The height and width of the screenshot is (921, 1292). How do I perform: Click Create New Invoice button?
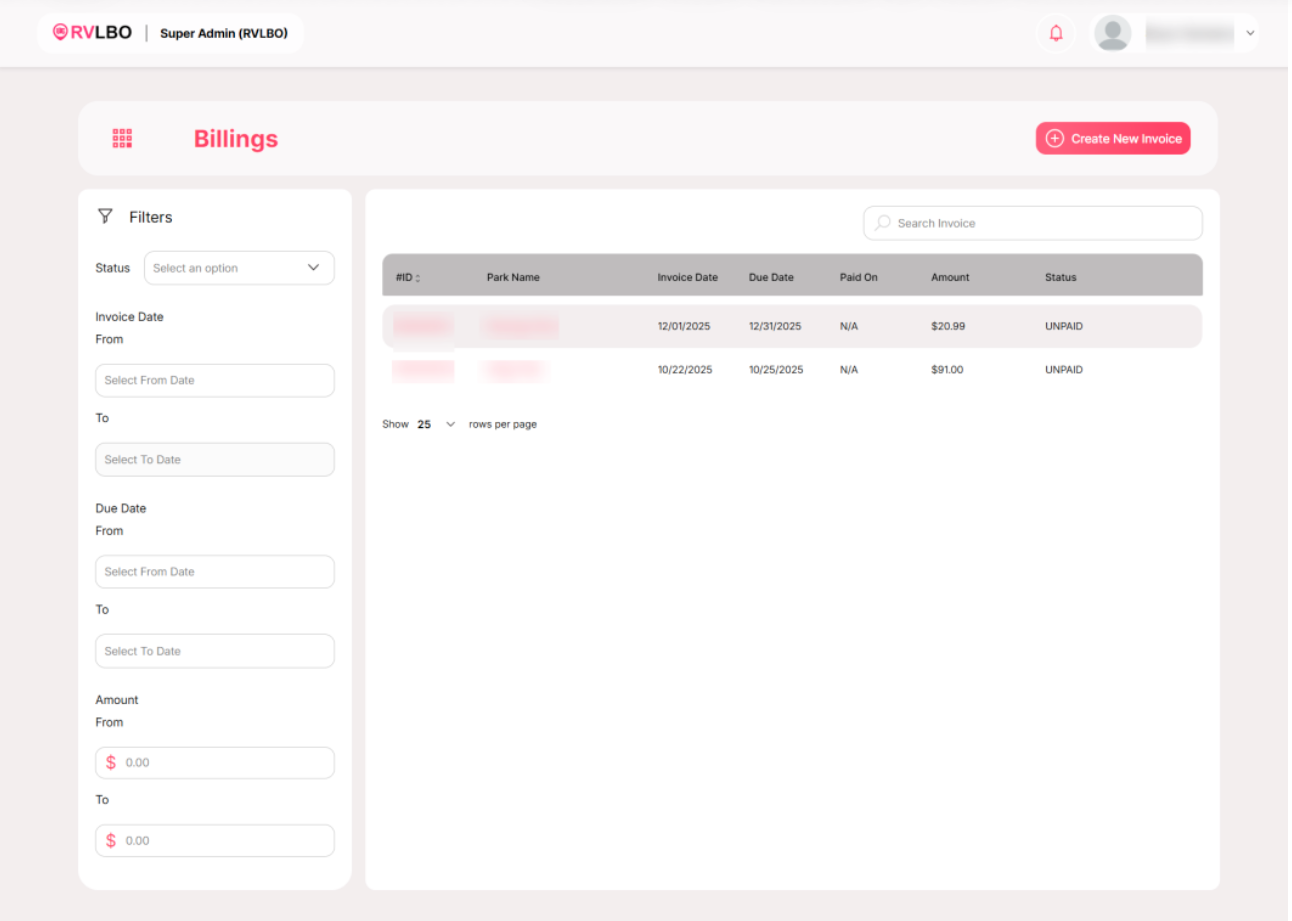1113,139
